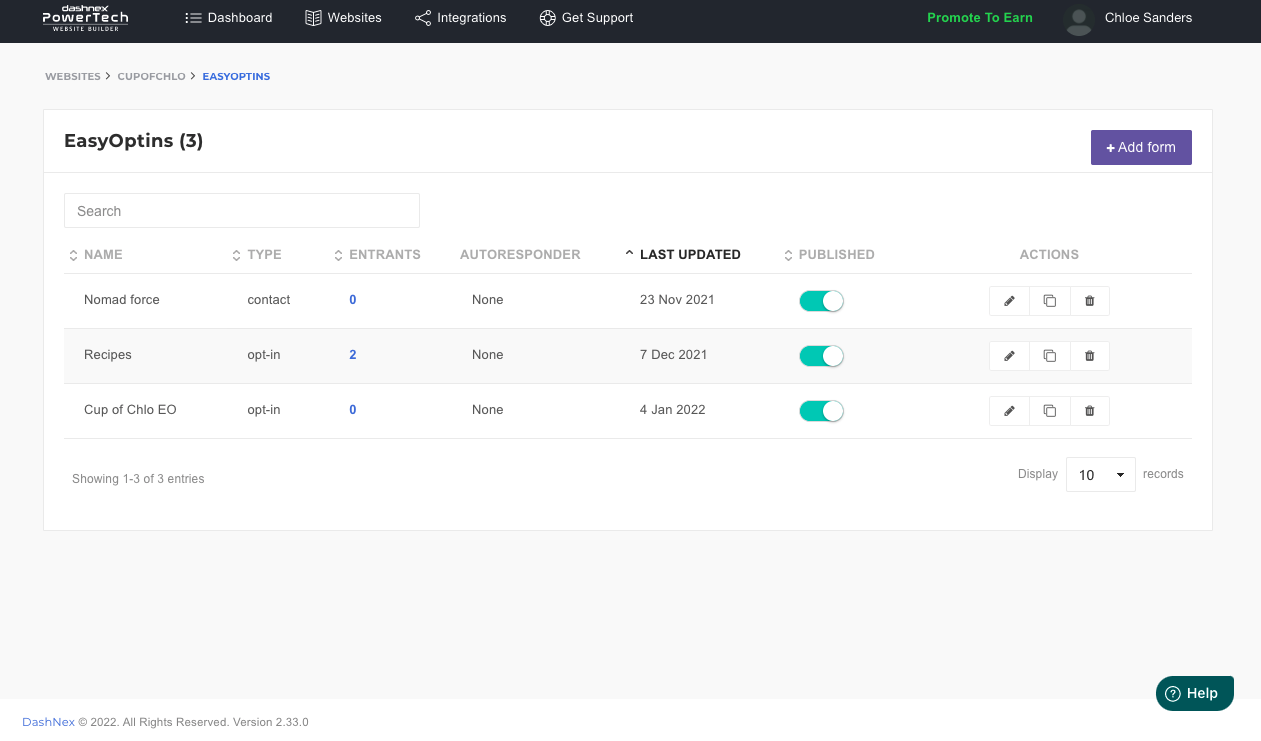Sort table by Name column
The height and width of the screenshot is (741, 1261).
tap(95, 255)
